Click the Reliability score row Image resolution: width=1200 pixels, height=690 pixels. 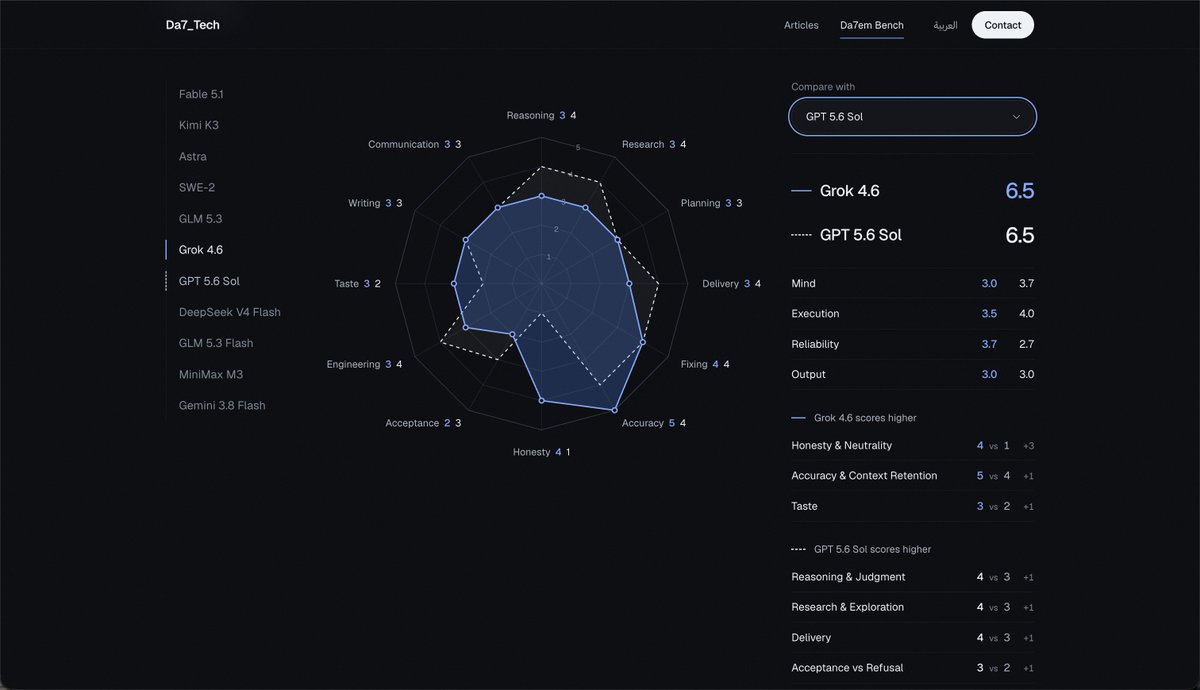click(912, 344)
